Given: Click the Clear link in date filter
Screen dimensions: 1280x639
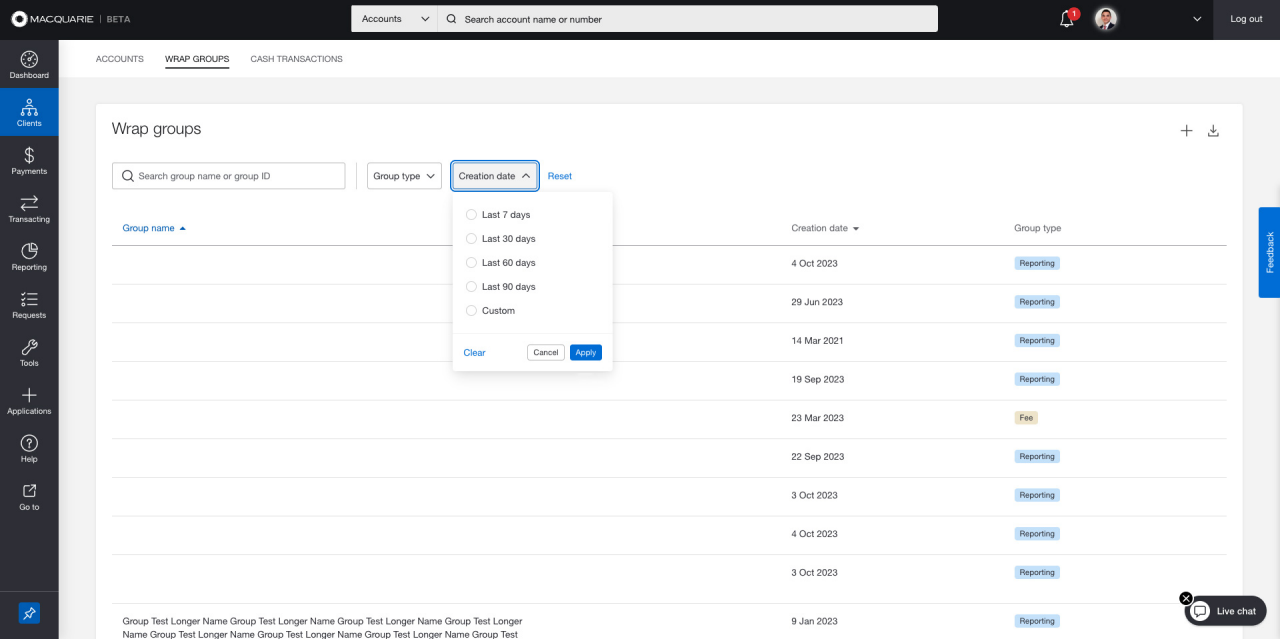Looking at the screenshot, I should tap(475, 352).
